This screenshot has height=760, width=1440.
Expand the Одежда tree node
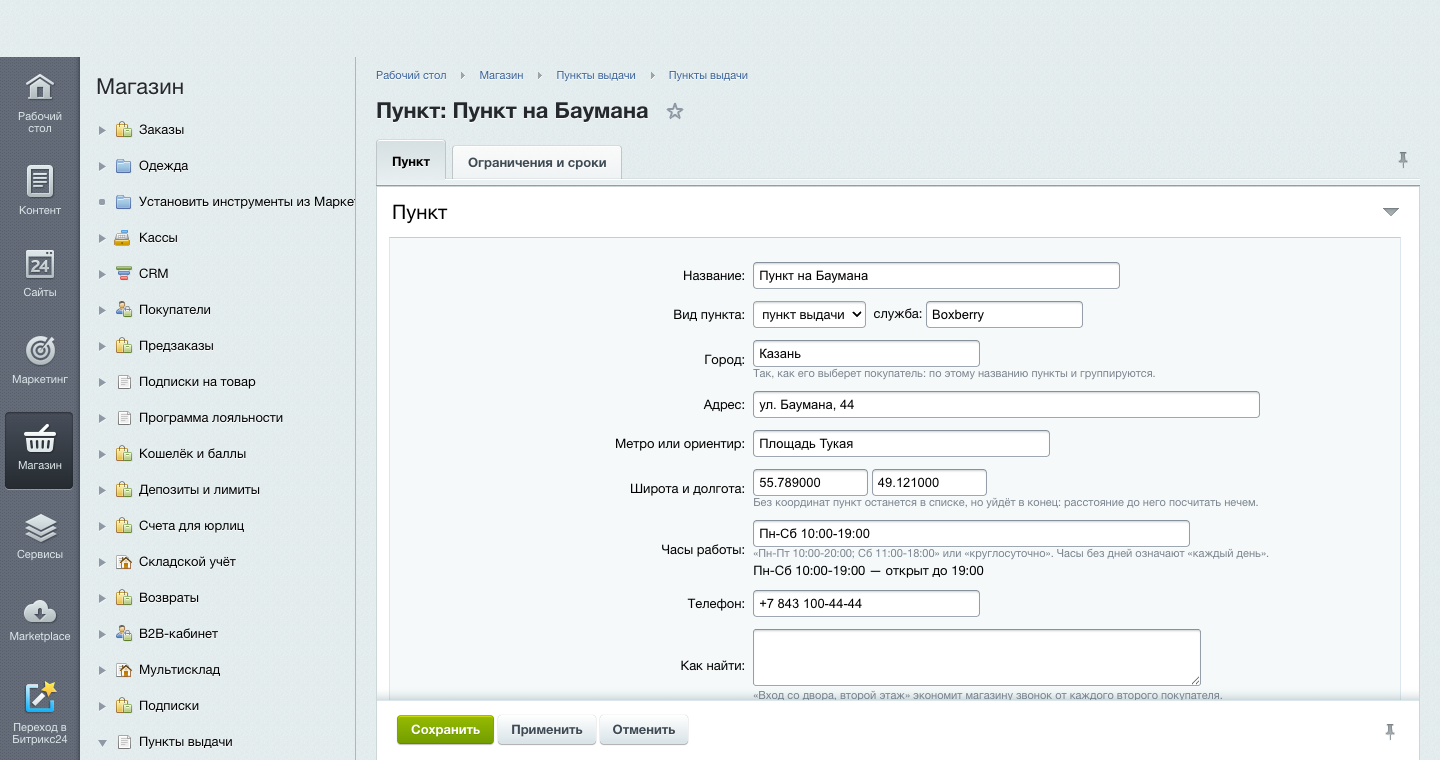pyautogui.click(x=102, y=166)
